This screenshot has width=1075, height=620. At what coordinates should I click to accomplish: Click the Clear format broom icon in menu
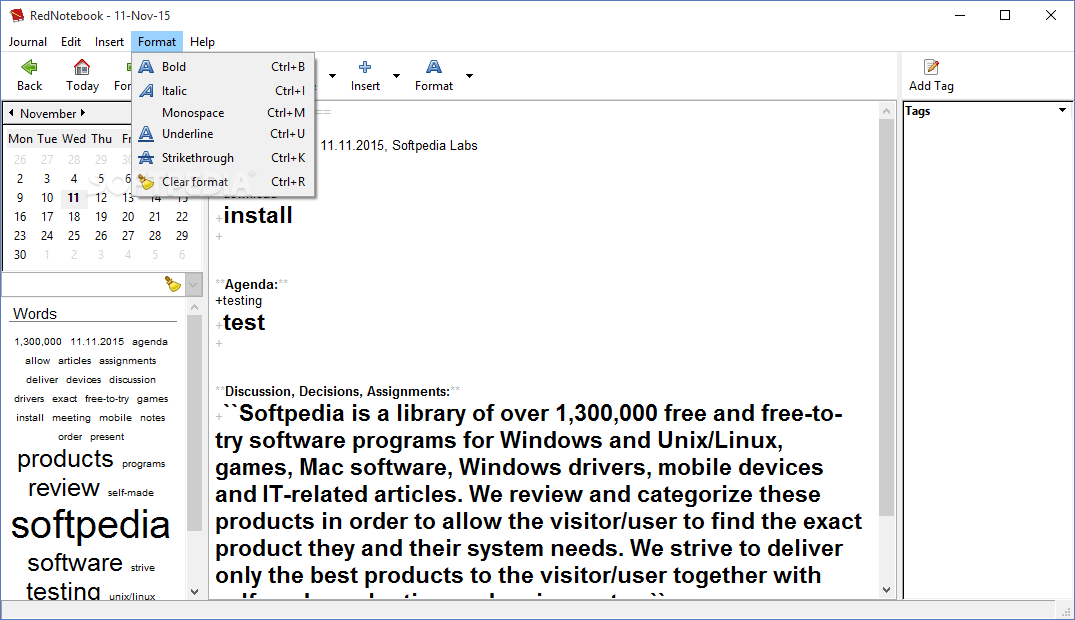(146, 182)
